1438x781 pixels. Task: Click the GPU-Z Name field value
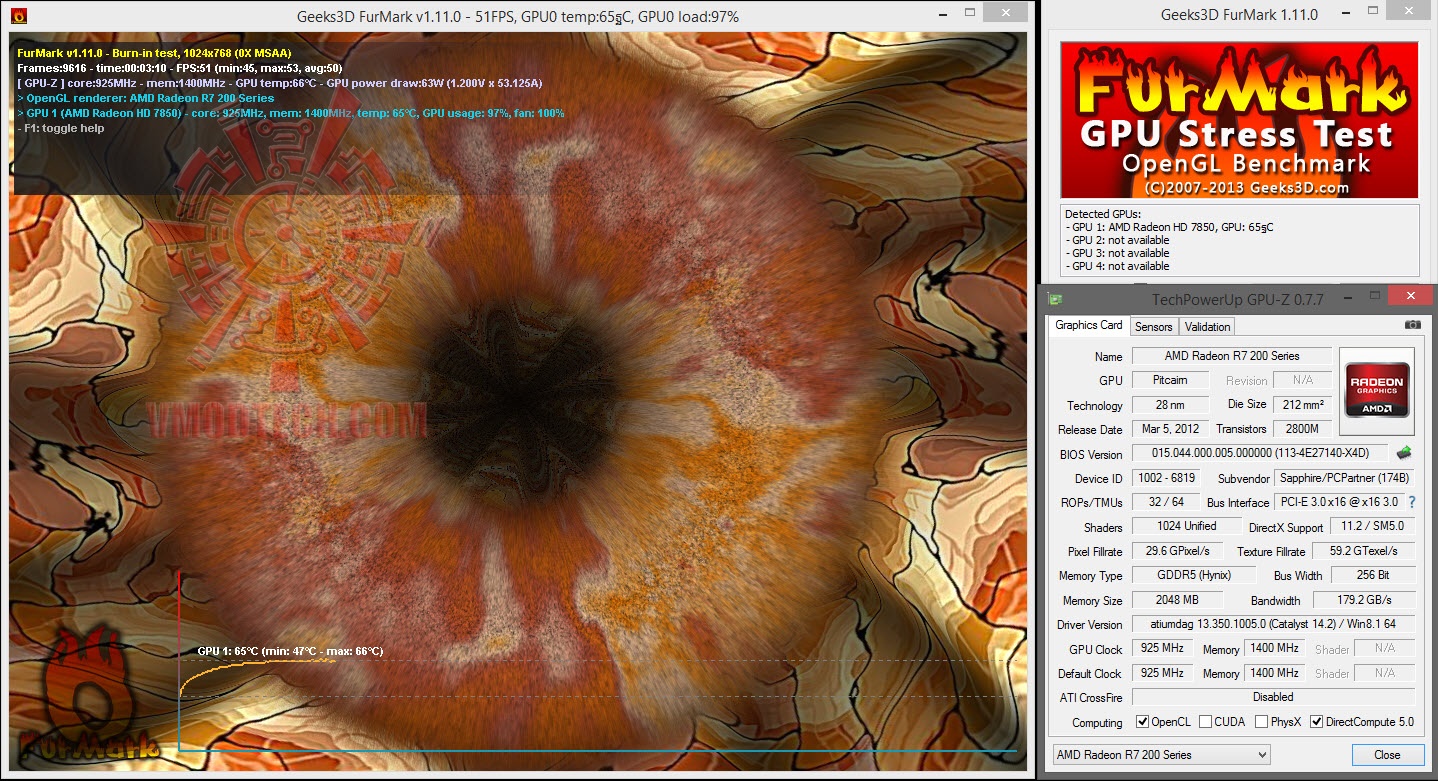pos(1231,356)
